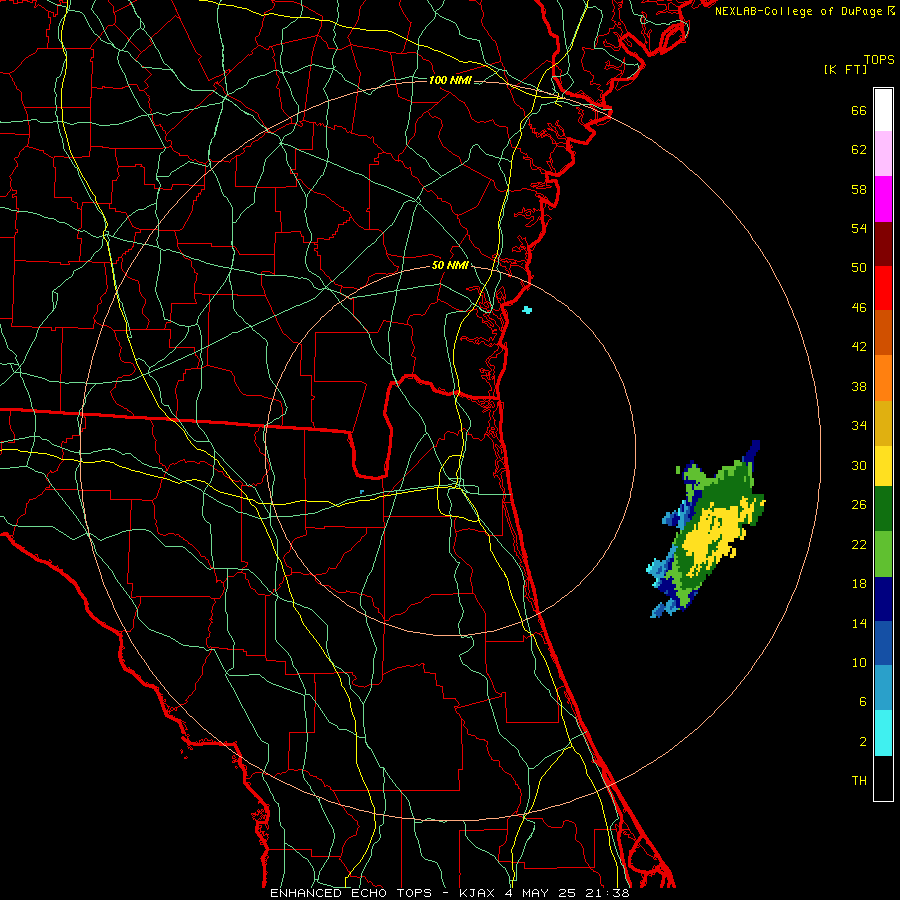Select the bright yellow legend swatch
The image size is (900, 900).
[x=883, y=466]
